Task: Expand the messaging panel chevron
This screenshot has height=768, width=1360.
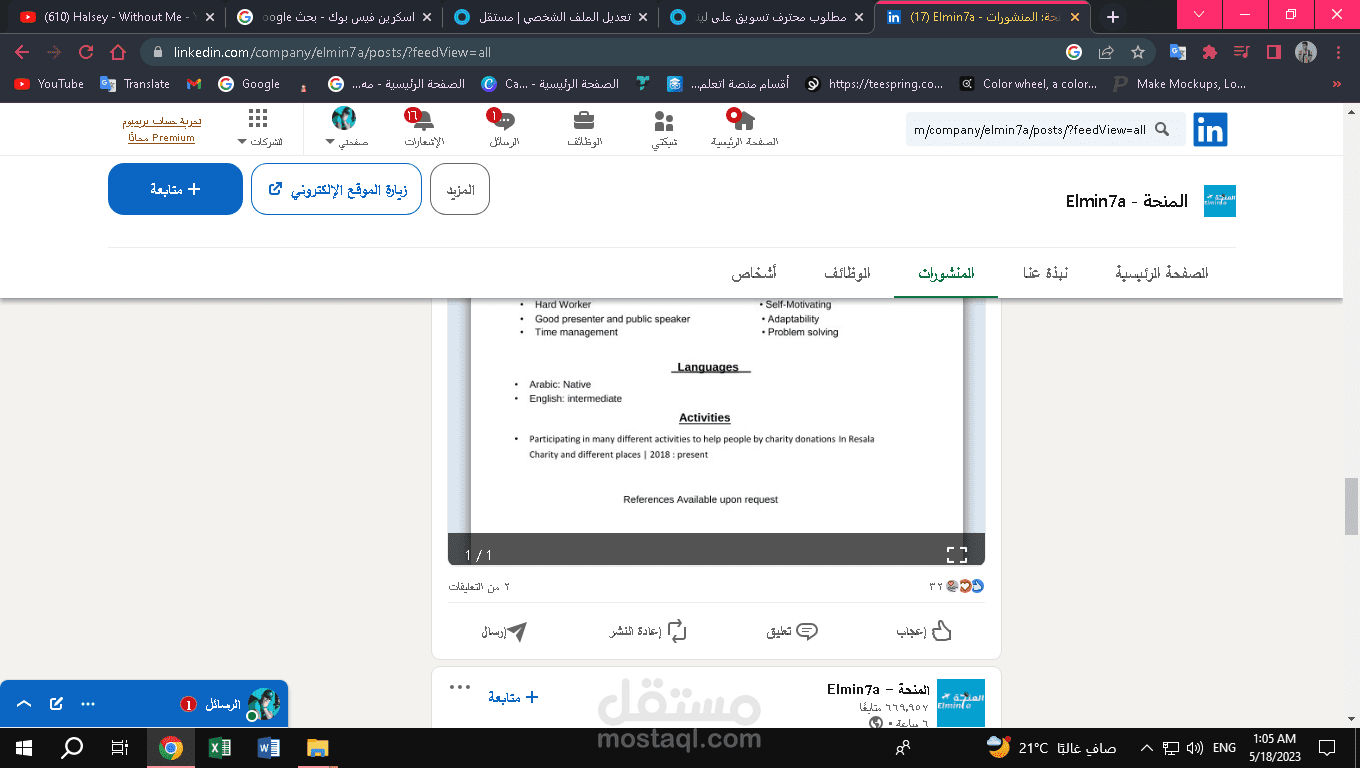Action: pyautogui.click(x=25, y=704)
